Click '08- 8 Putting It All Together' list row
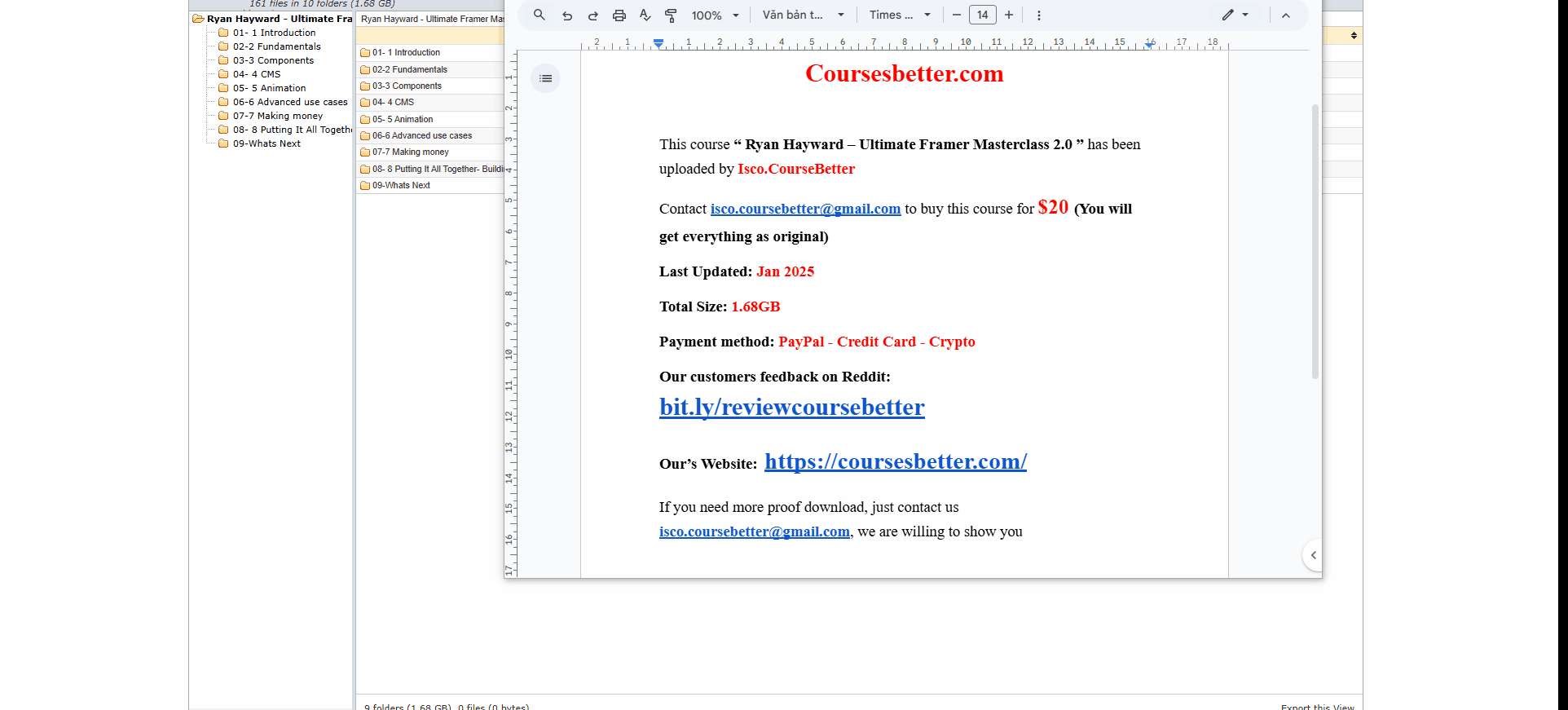The width and height of the screenshot is (1568, 710). pos(430,169)
